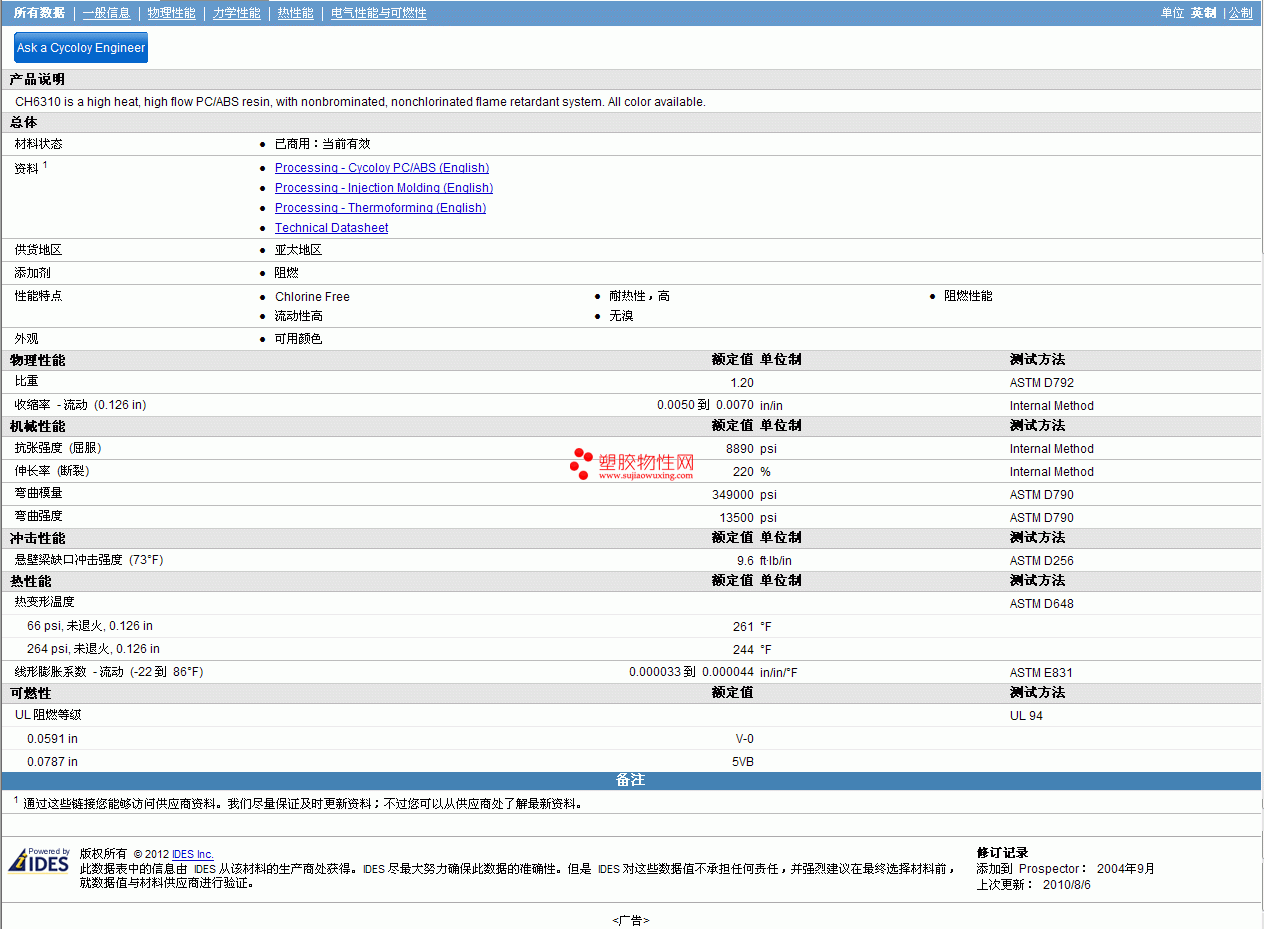
Task: Open the Technical Datasheet link
Action: coord(331,228)
